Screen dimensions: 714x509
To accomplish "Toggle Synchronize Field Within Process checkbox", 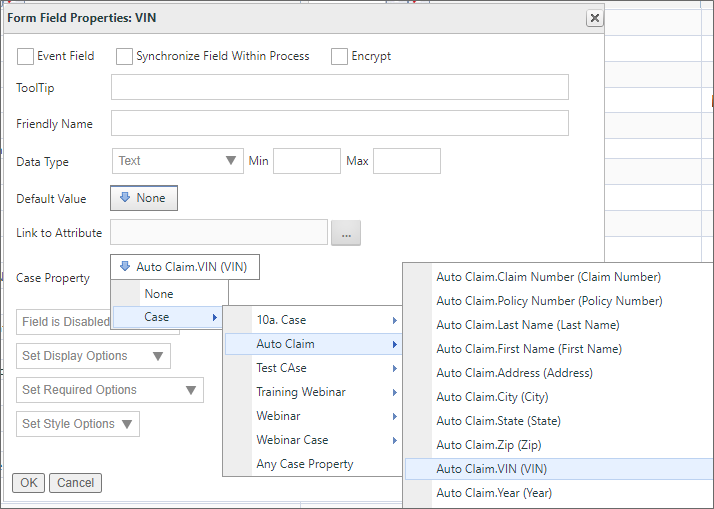I will (x=125, y=56).
